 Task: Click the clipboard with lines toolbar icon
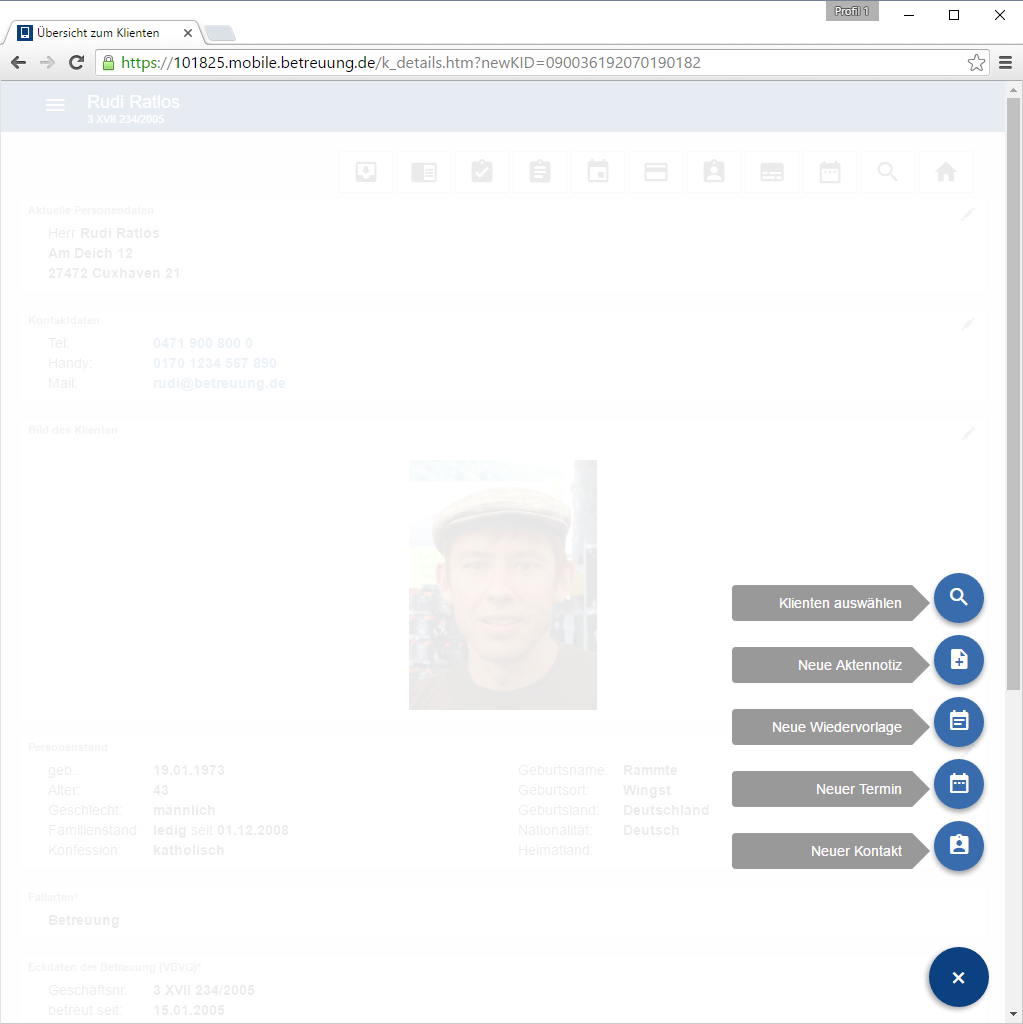(x=540, y=172)
